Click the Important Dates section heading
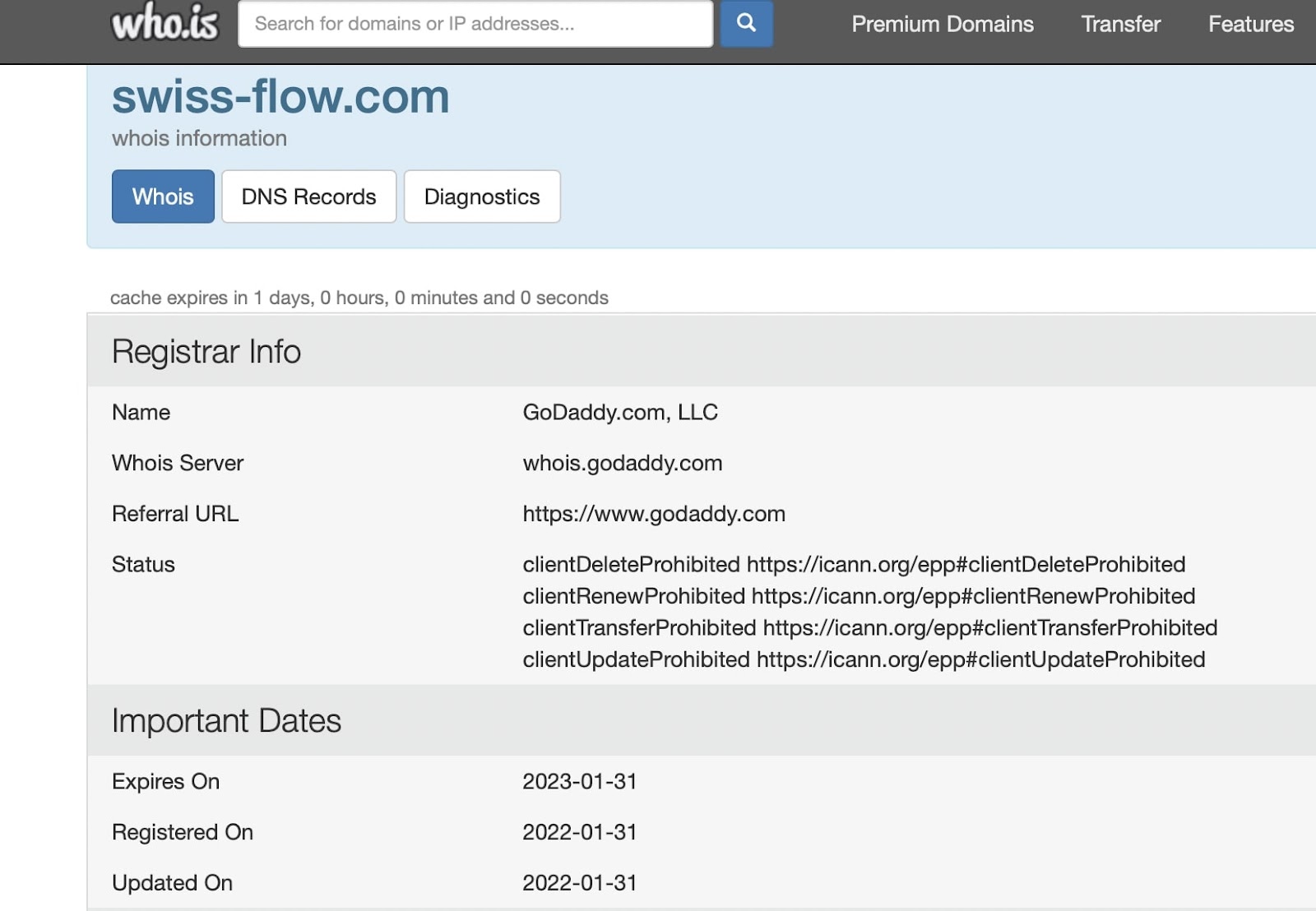This screenshot has width=1316, height=911. coord(226,720)
